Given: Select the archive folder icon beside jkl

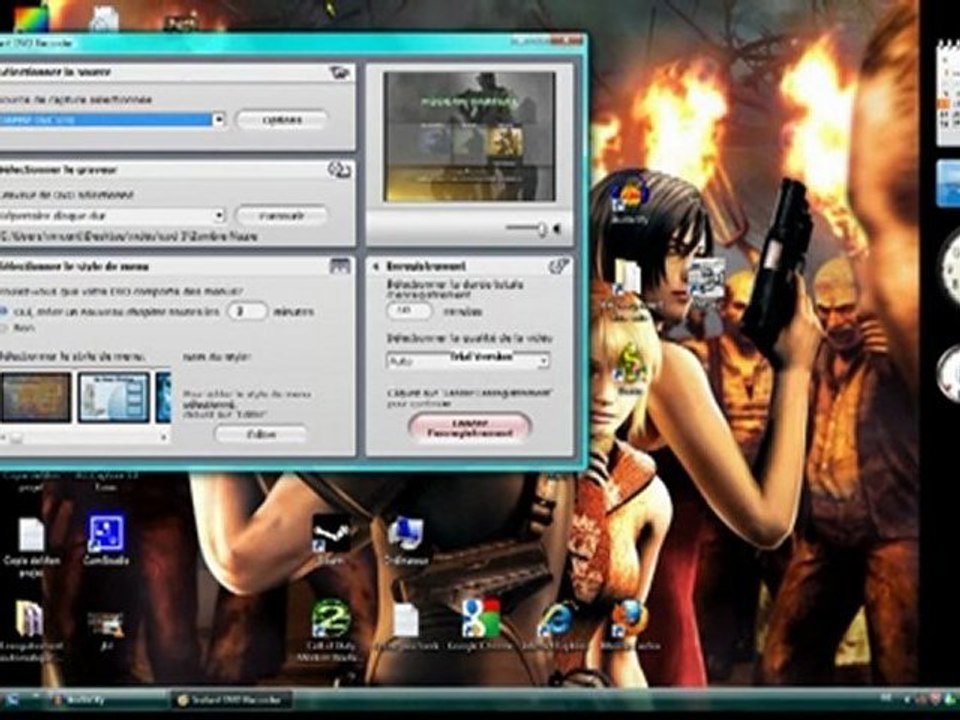Looking at the screenshot, I should click(29, 631).
